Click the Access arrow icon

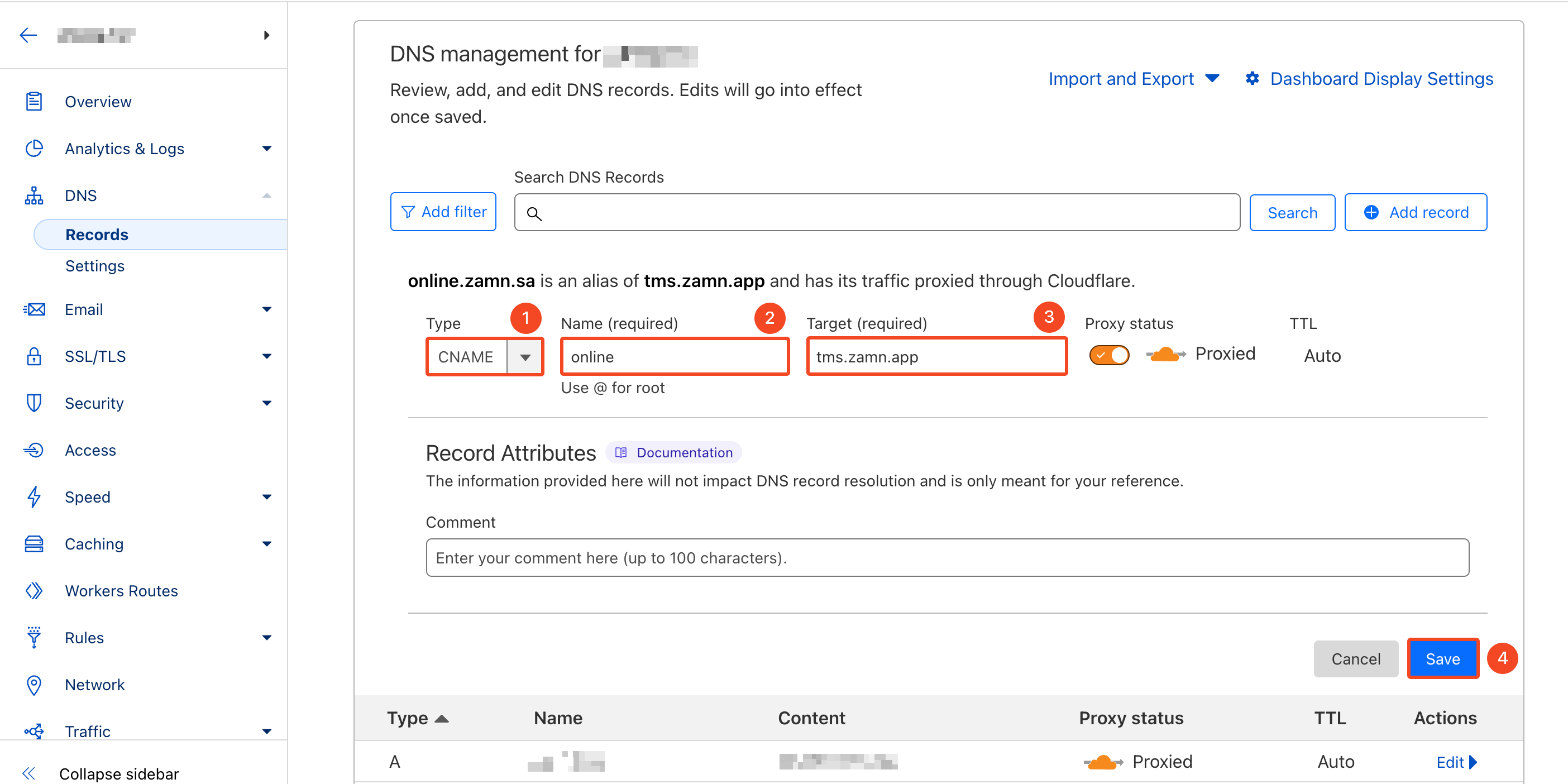click(34, 450)
